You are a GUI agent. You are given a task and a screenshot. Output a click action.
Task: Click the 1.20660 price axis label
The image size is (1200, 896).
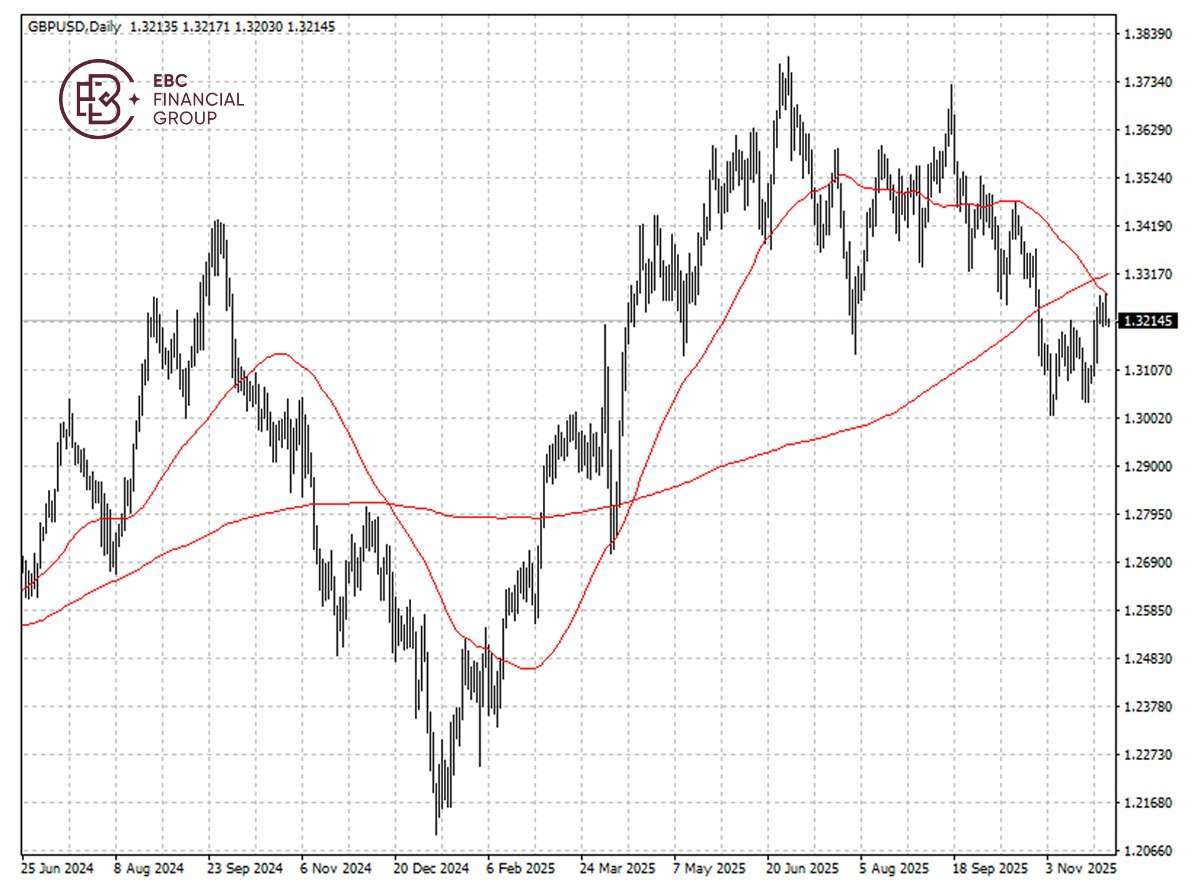coord(1148,851)
